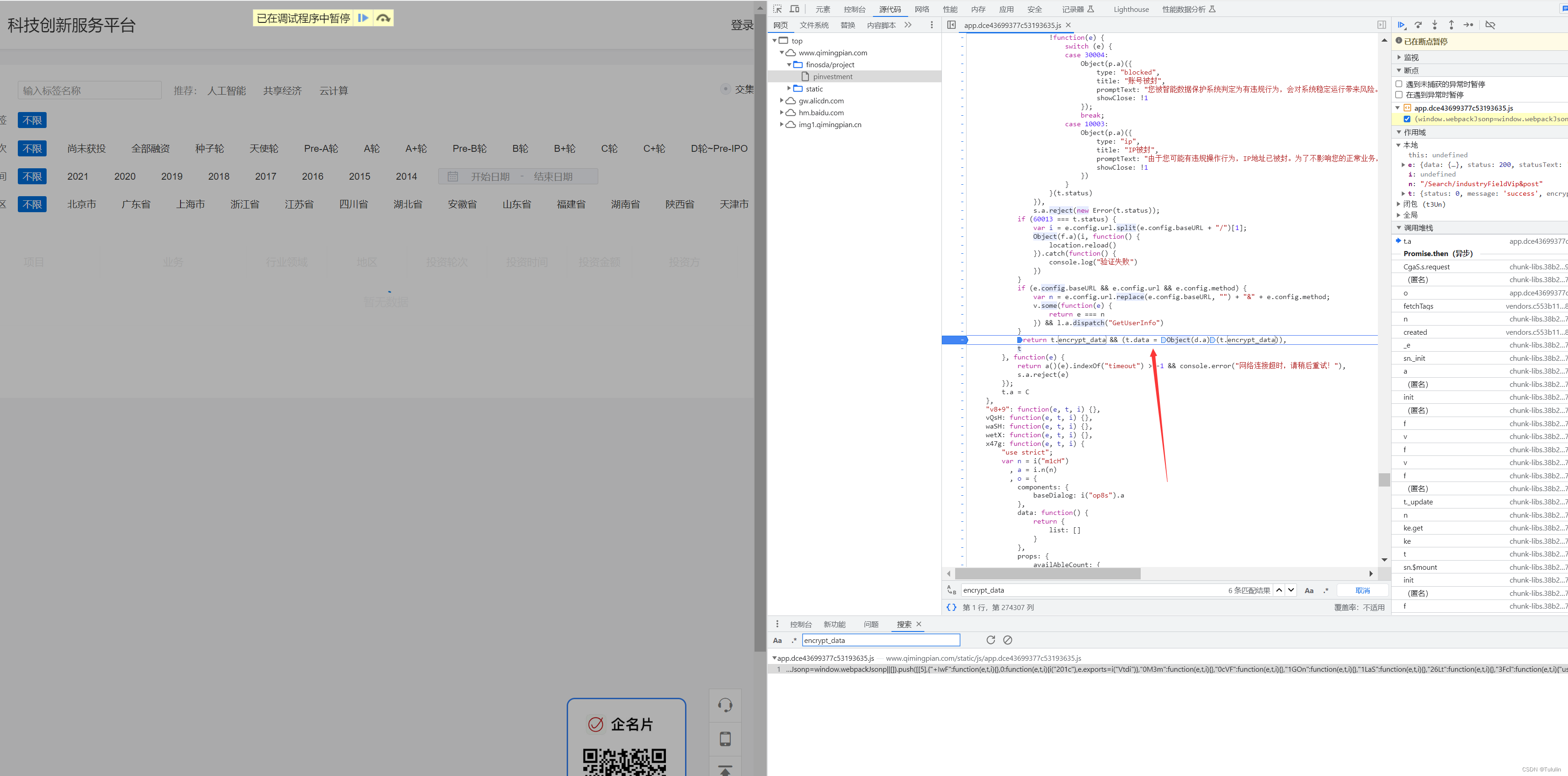Filter by 天使轮 funding round
The width and height of the screenshot is (1568, 776).
[x=264, y=149]
